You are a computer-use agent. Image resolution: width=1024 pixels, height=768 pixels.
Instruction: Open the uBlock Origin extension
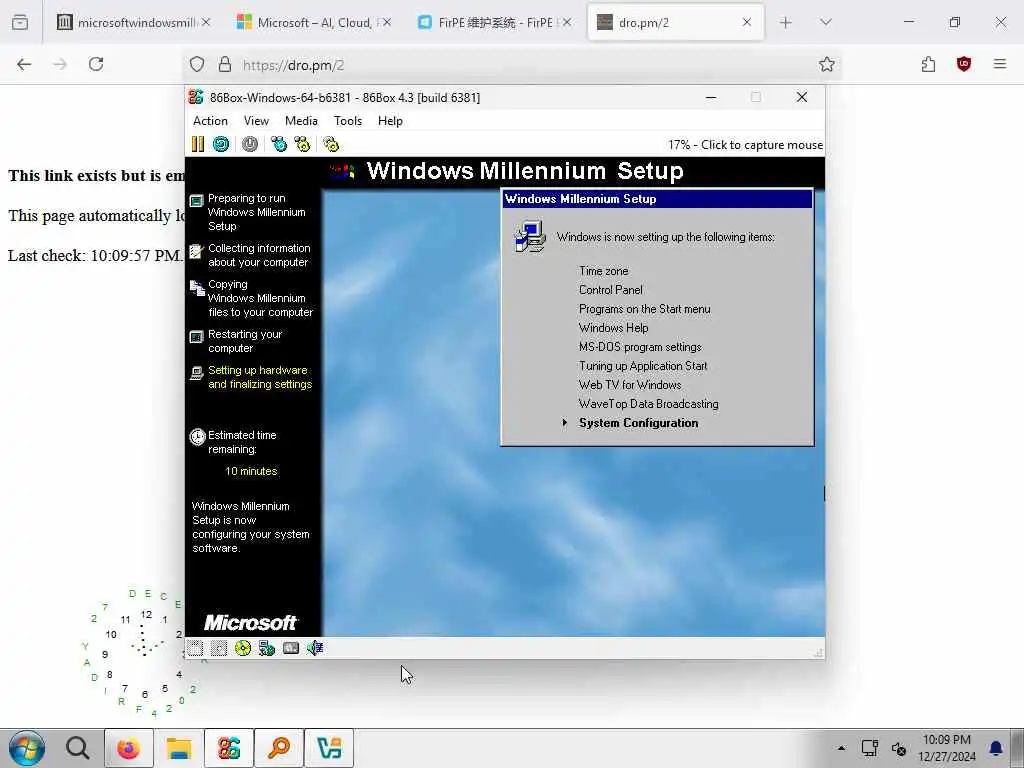pyautogui.click(x=964, y=64)
